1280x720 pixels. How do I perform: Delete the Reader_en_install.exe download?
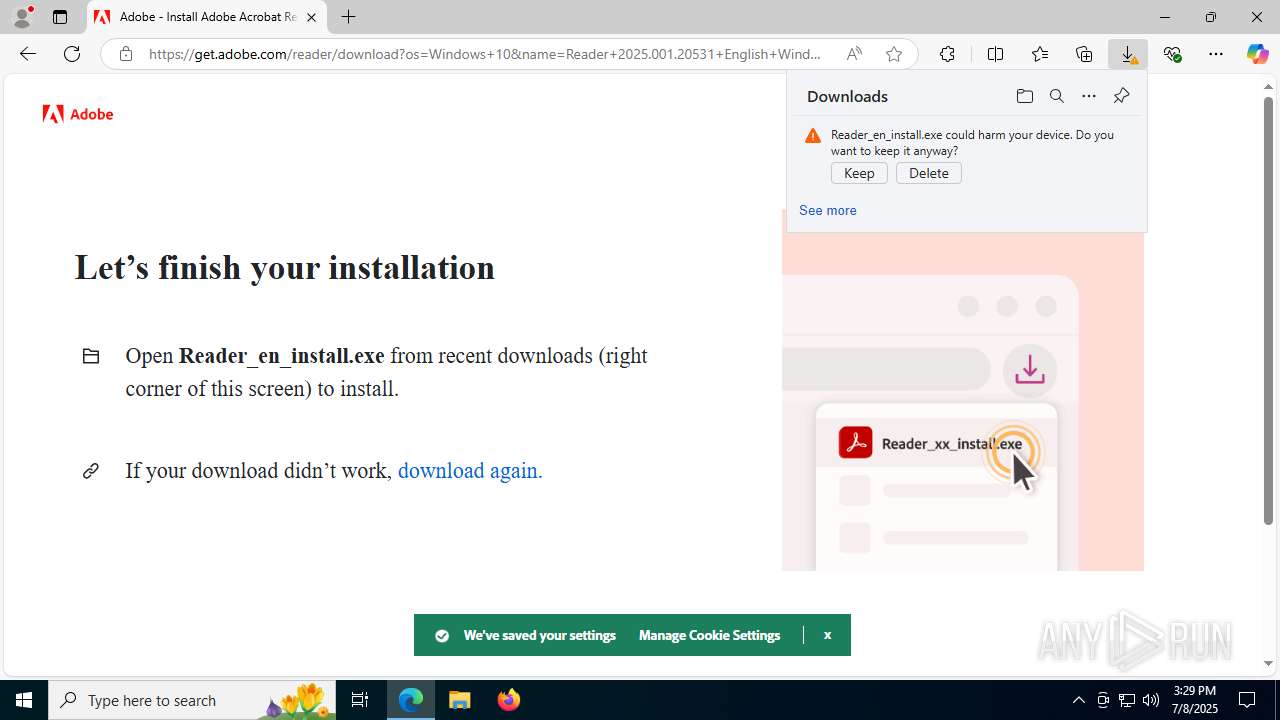point(929,173)
